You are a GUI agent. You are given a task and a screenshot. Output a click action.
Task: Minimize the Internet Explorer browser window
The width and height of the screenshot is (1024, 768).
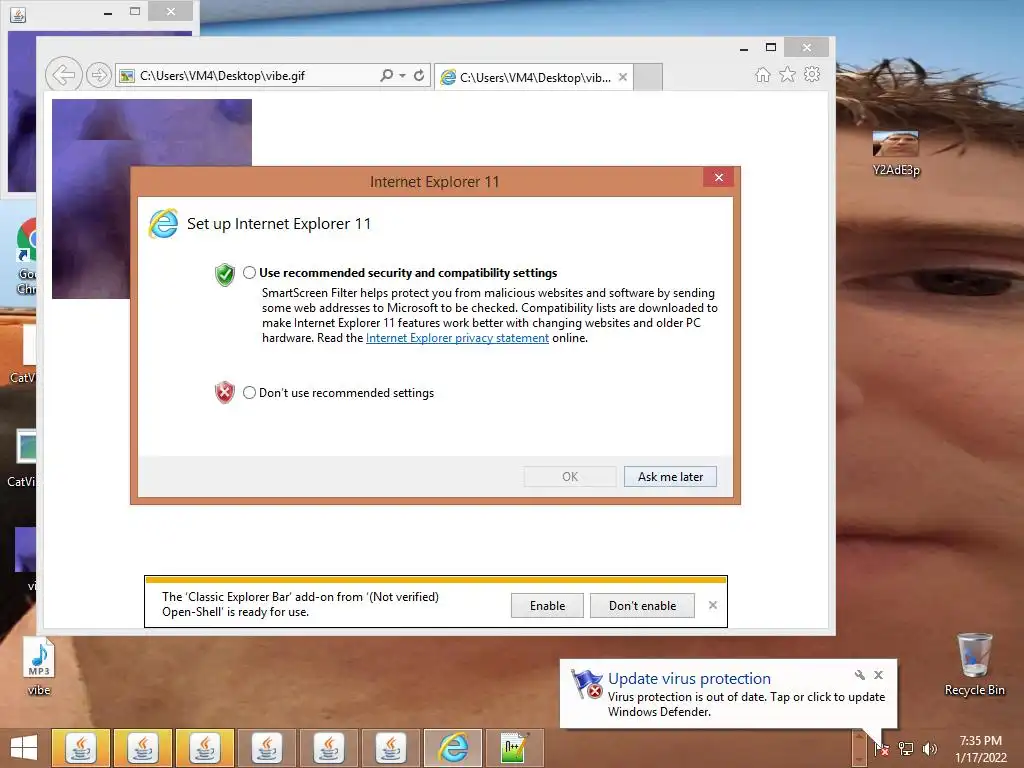(744, 48)
